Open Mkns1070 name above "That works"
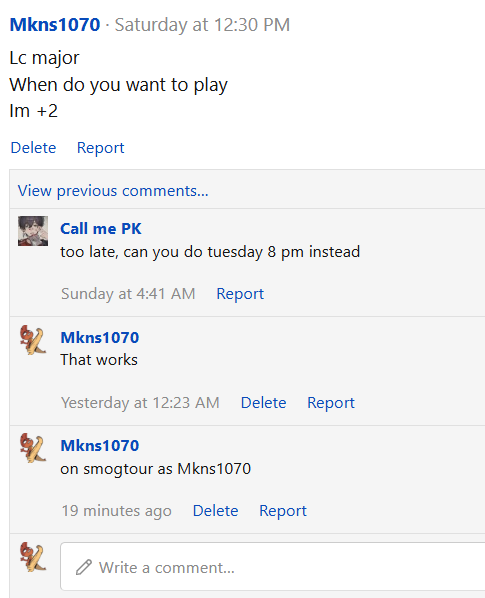485x598 pixels. tap(100, 338)
